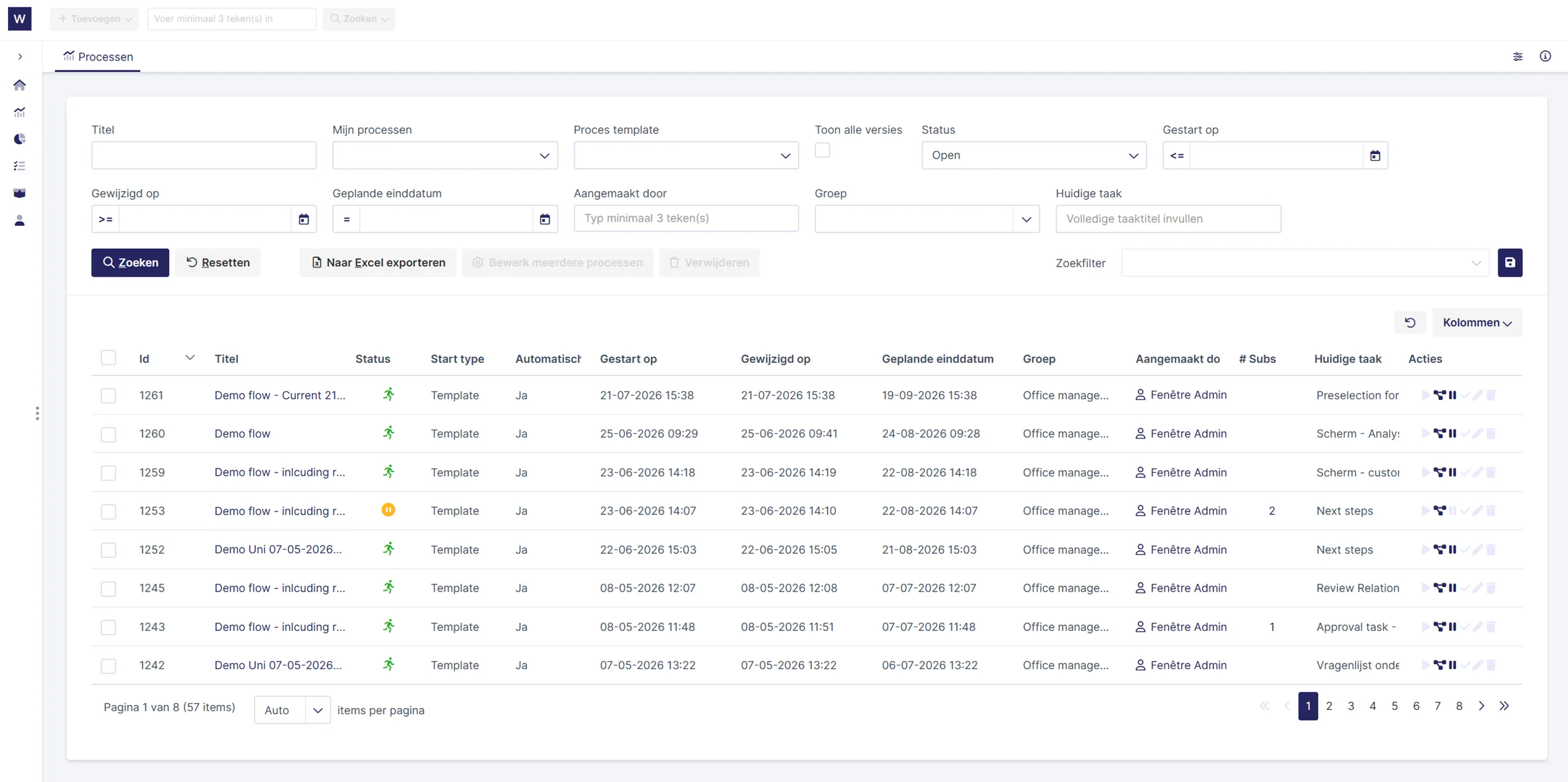1568x782 pixels.
Task: Open the Gestart op calendar picker
Action: (1375, 156)
